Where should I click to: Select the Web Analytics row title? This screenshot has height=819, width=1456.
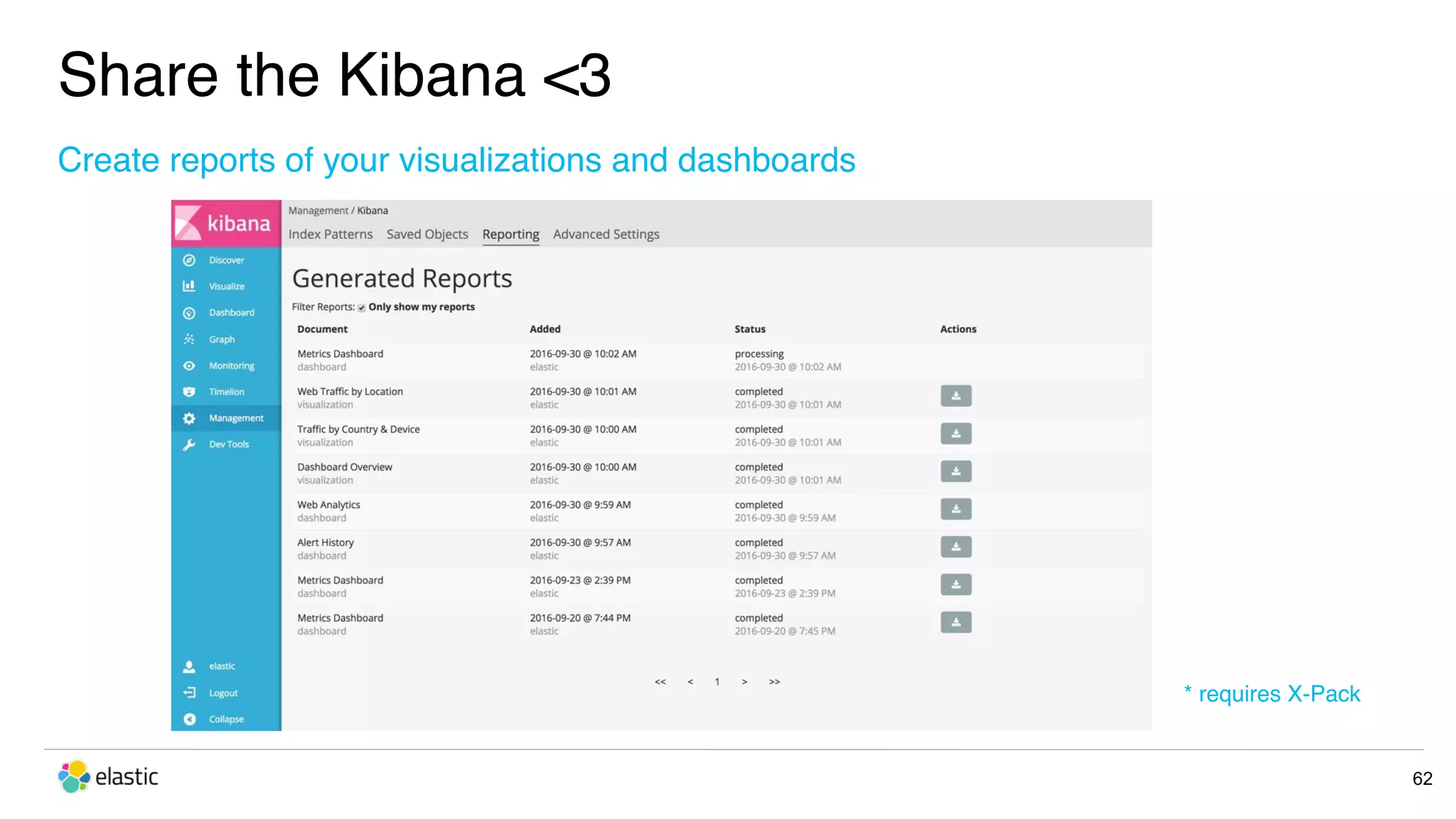pyautogui.click(x=328, y=505)
